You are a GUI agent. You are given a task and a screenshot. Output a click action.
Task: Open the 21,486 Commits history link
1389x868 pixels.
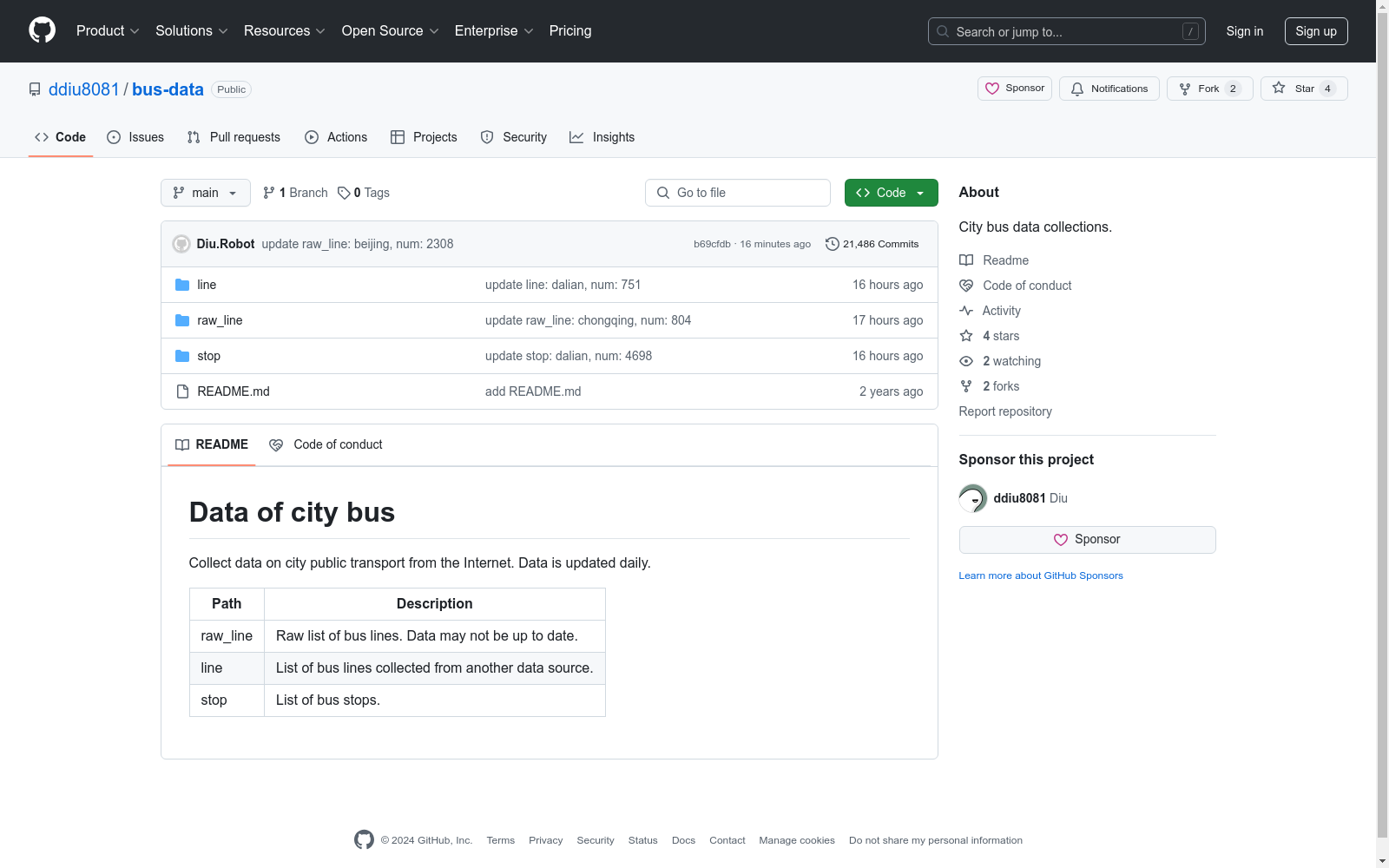click(872, 244)
